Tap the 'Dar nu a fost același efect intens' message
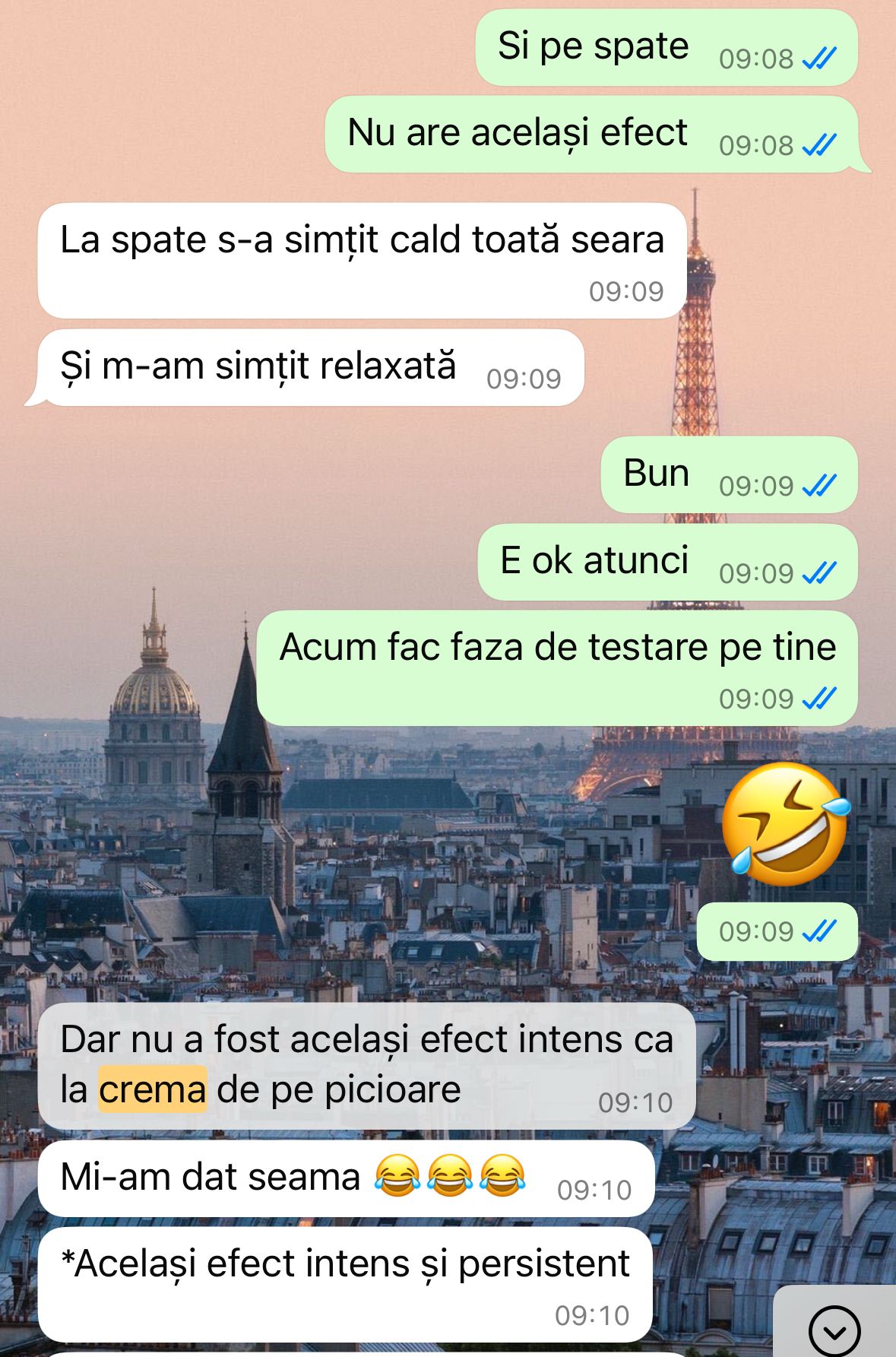The width and height of the screenshot is (896, 1357). tap(366, 1066)
